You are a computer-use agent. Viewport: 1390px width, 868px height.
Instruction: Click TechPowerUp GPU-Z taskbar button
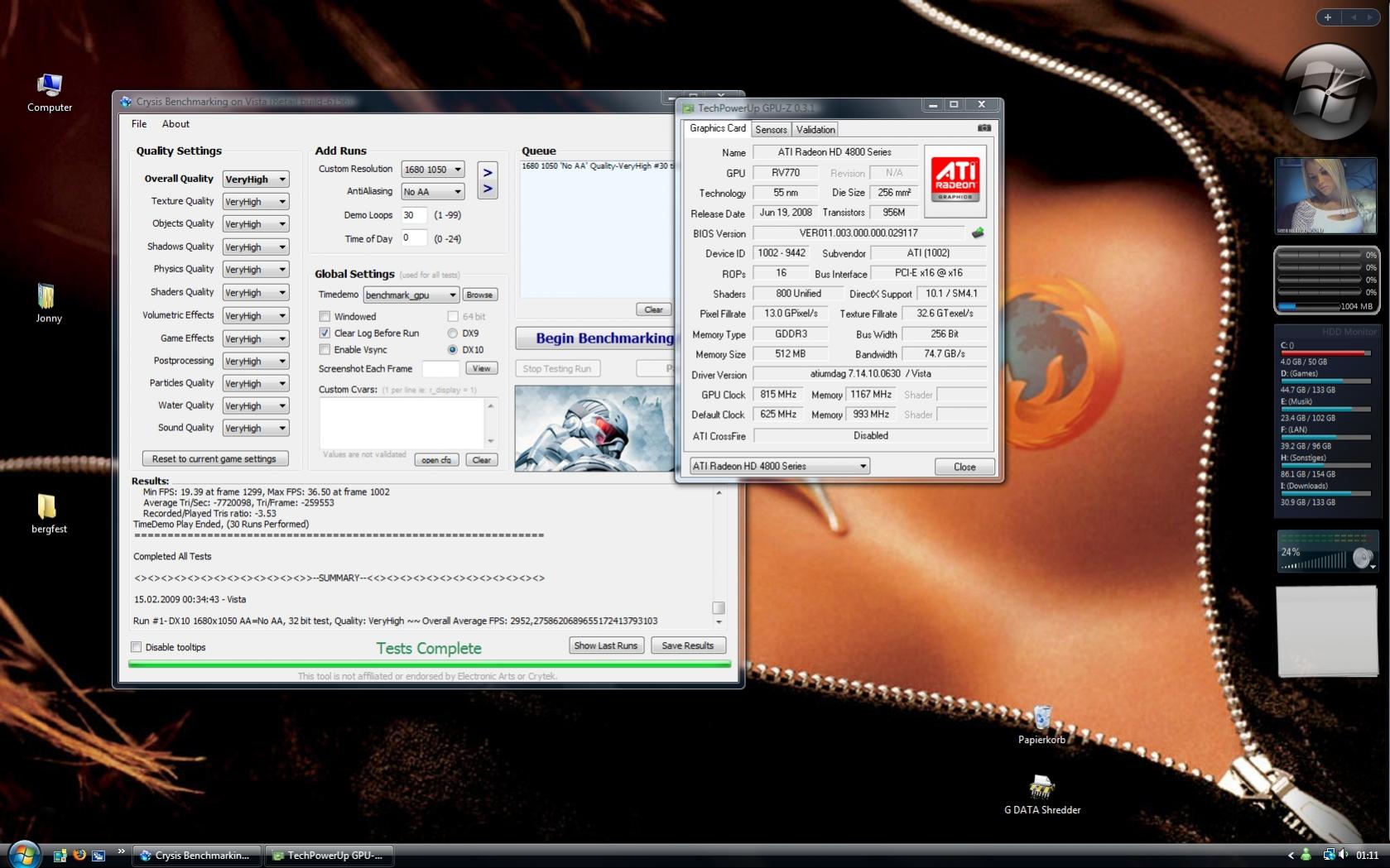tap(329, 856)
